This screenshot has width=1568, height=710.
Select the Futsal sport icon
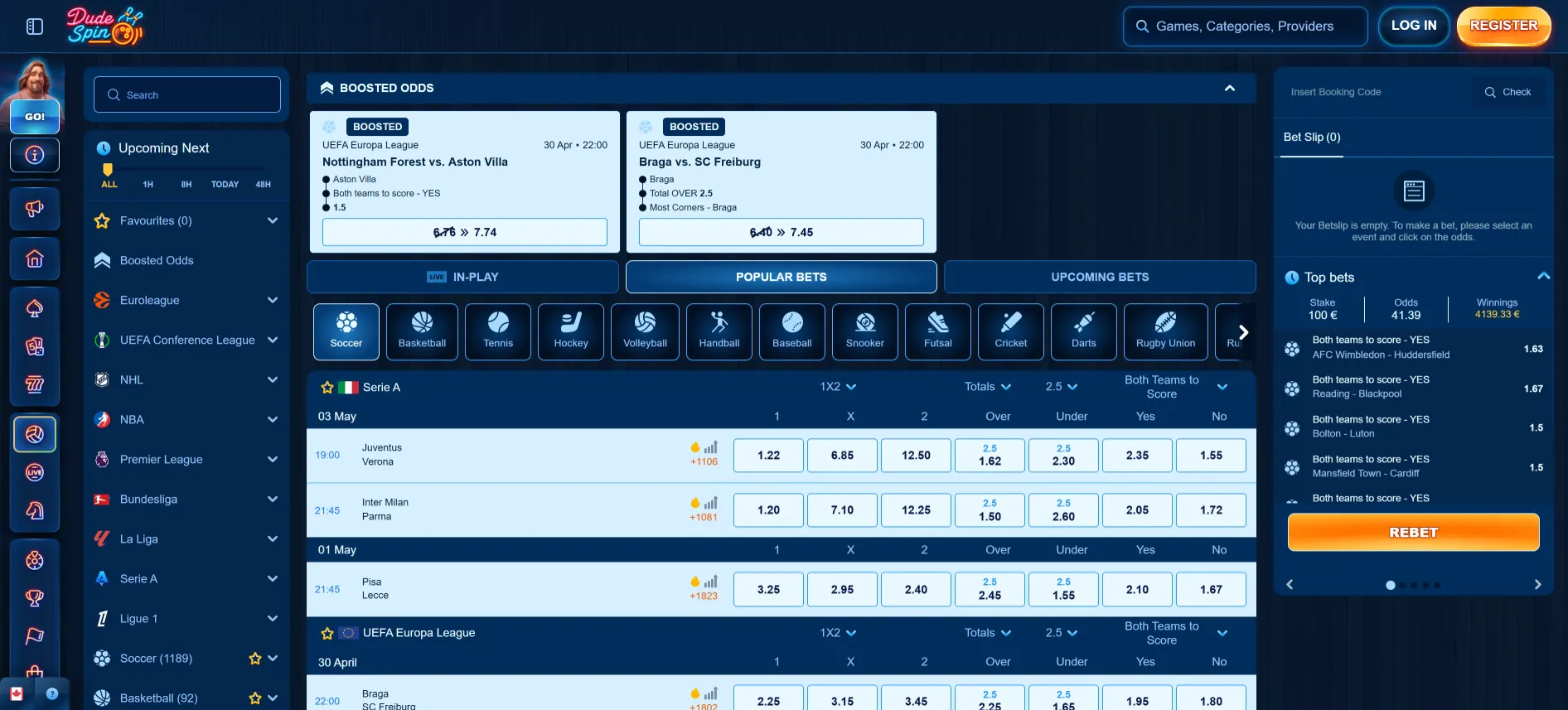pyautogui.click(x=938, y=331)
